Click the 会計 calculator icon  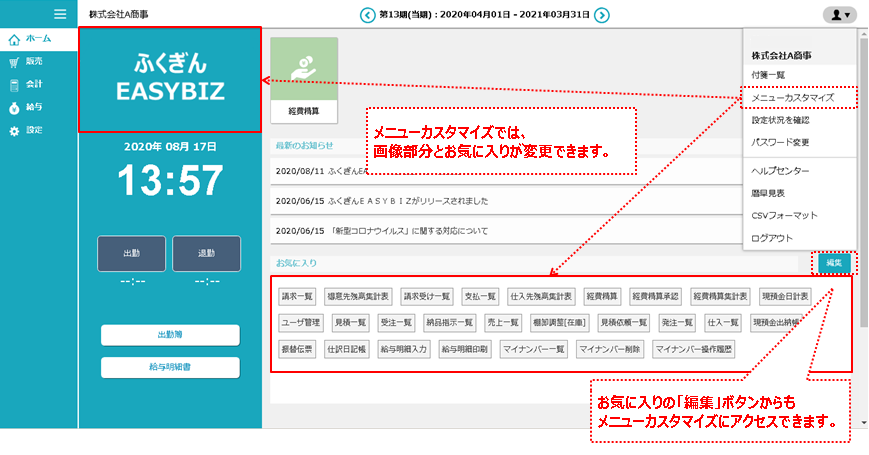14,85
